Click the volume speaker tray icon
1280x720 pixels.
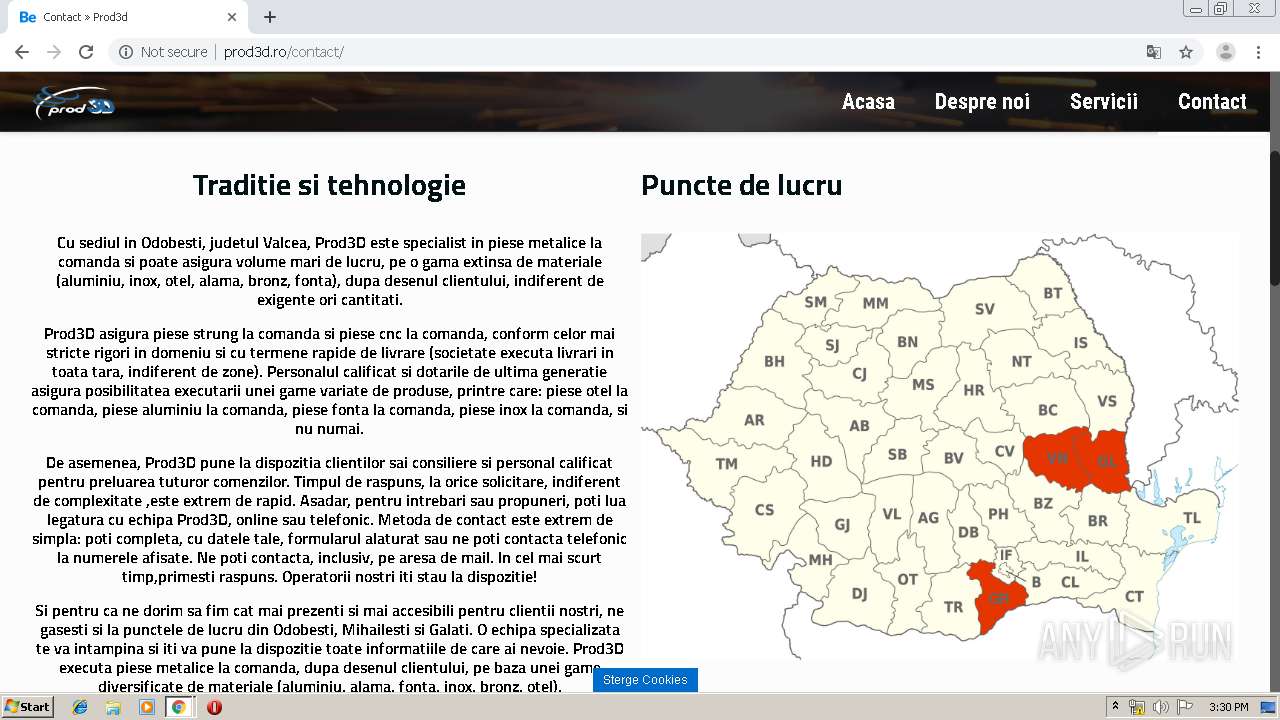click(1160, 707)
